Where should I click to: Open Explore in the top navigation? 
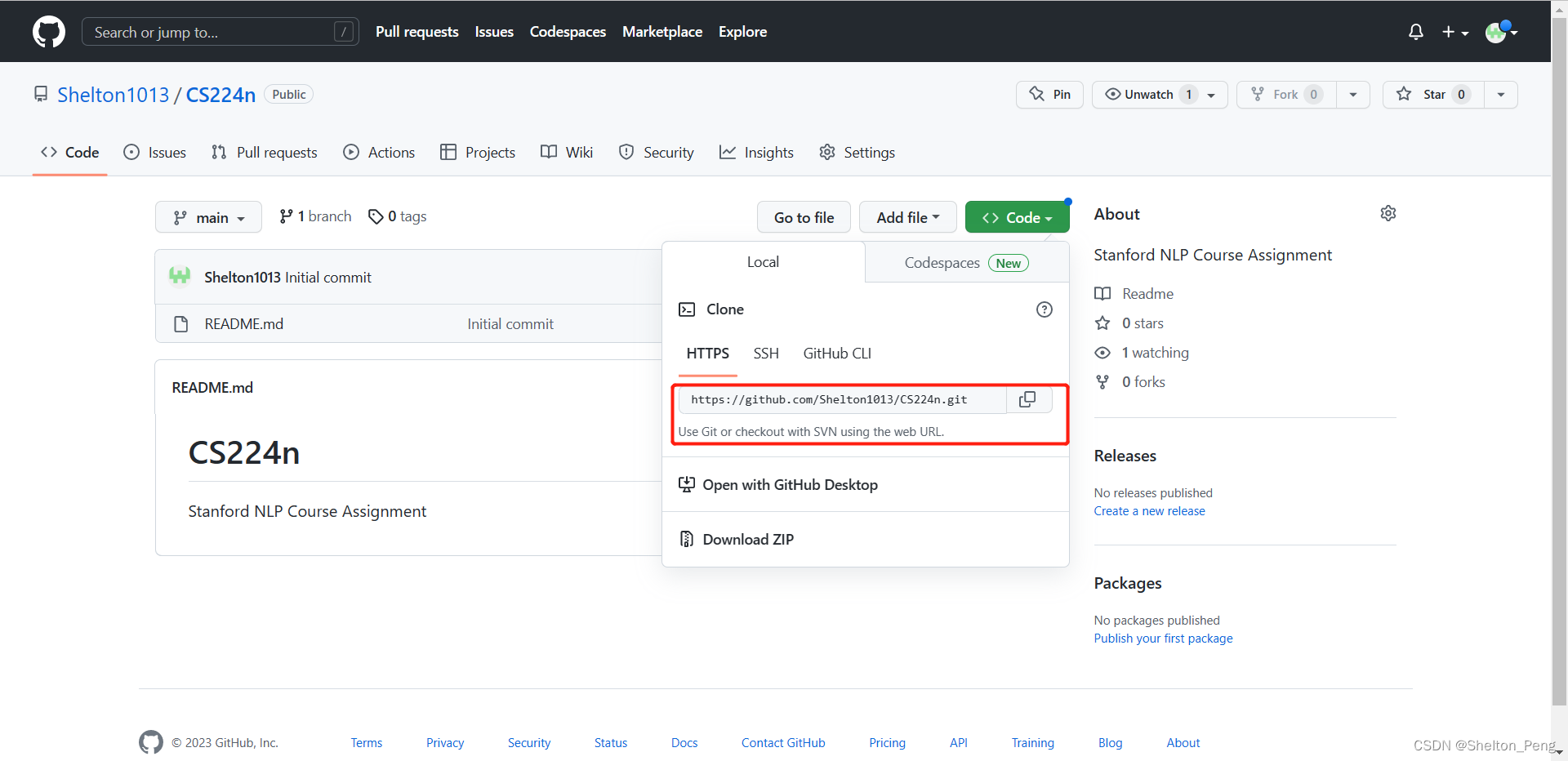(742, 32)
